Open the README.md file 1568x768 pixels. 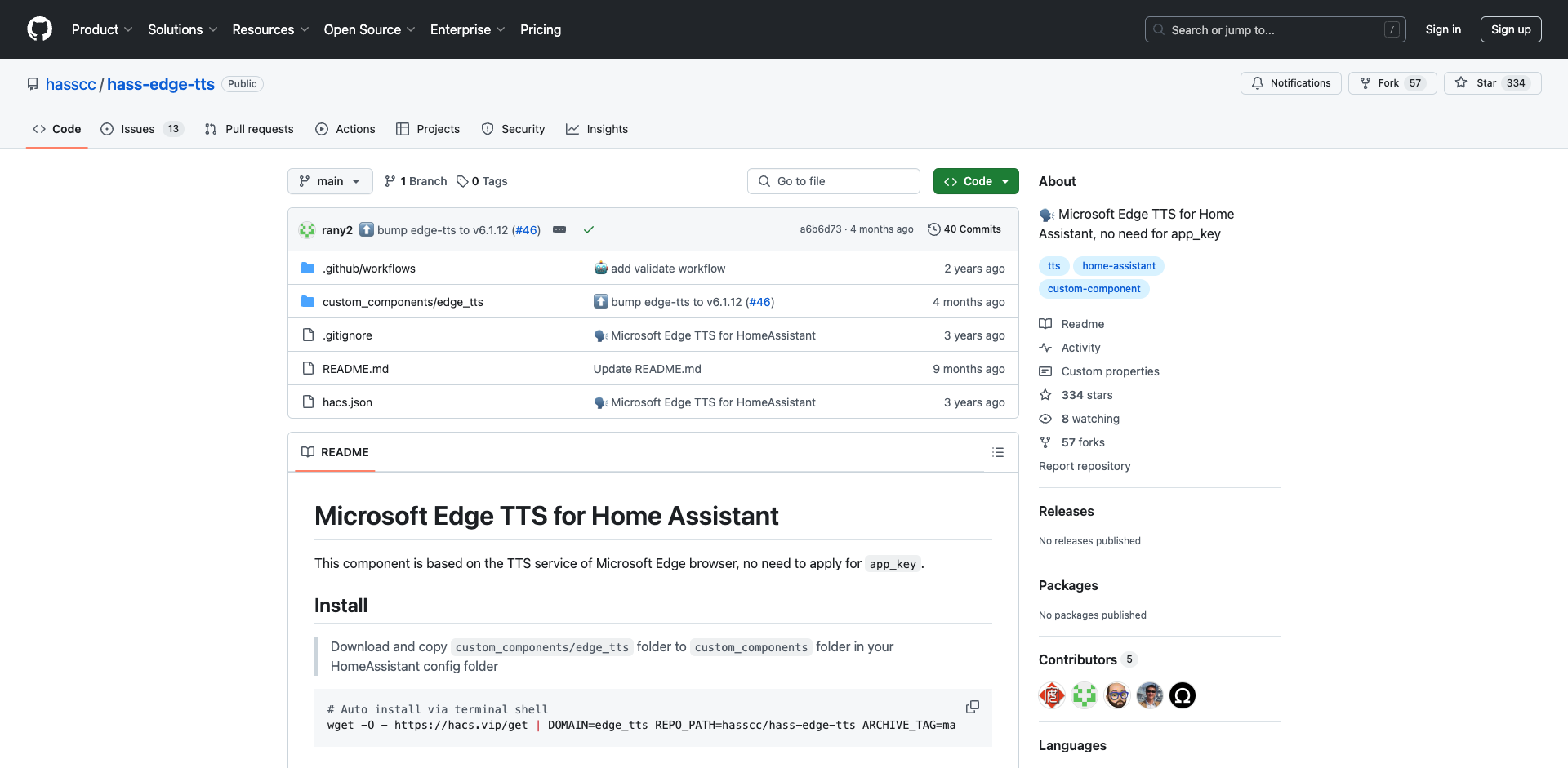pyautogui.click(x=355, y=369)
